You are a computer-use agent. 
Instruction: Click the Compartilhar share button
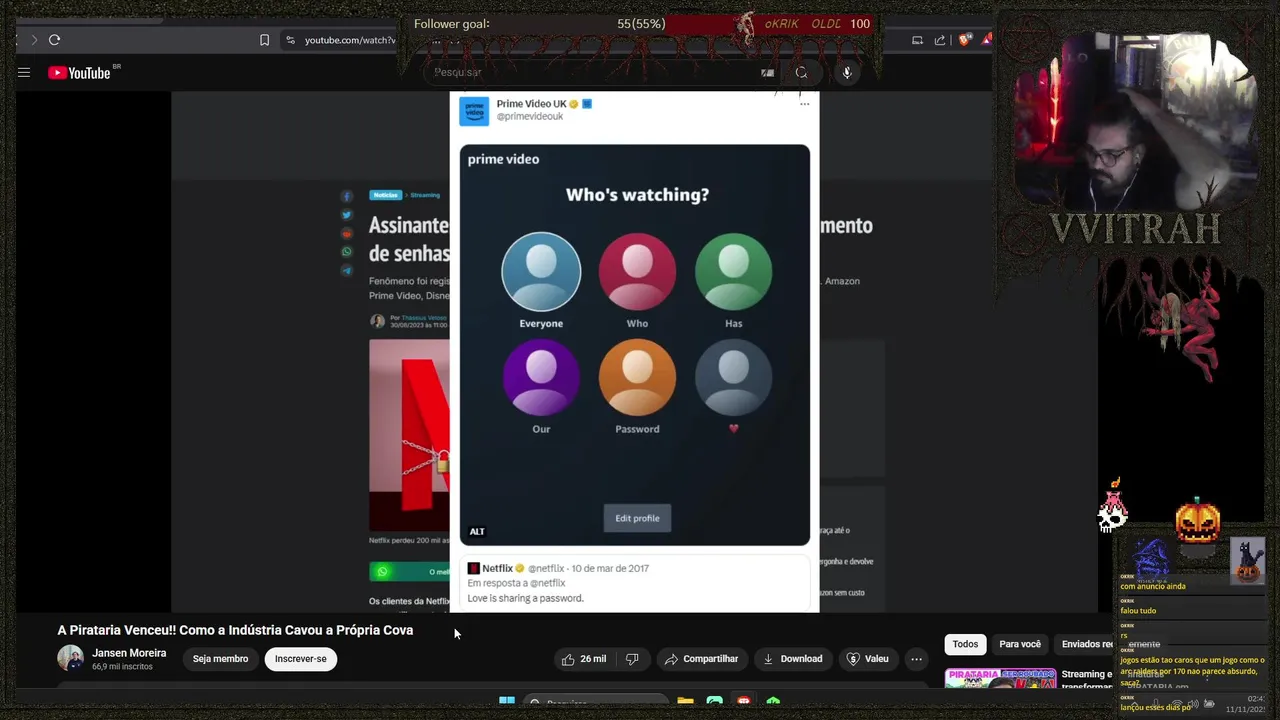701,659
